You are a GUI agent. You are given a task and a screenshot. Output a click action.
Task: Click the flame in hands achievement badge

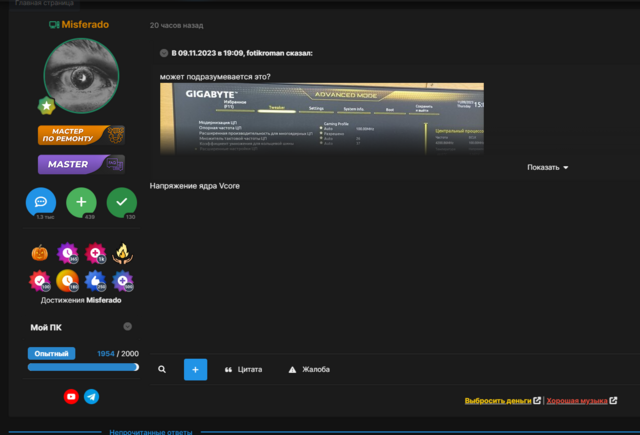tap(123, 253)
